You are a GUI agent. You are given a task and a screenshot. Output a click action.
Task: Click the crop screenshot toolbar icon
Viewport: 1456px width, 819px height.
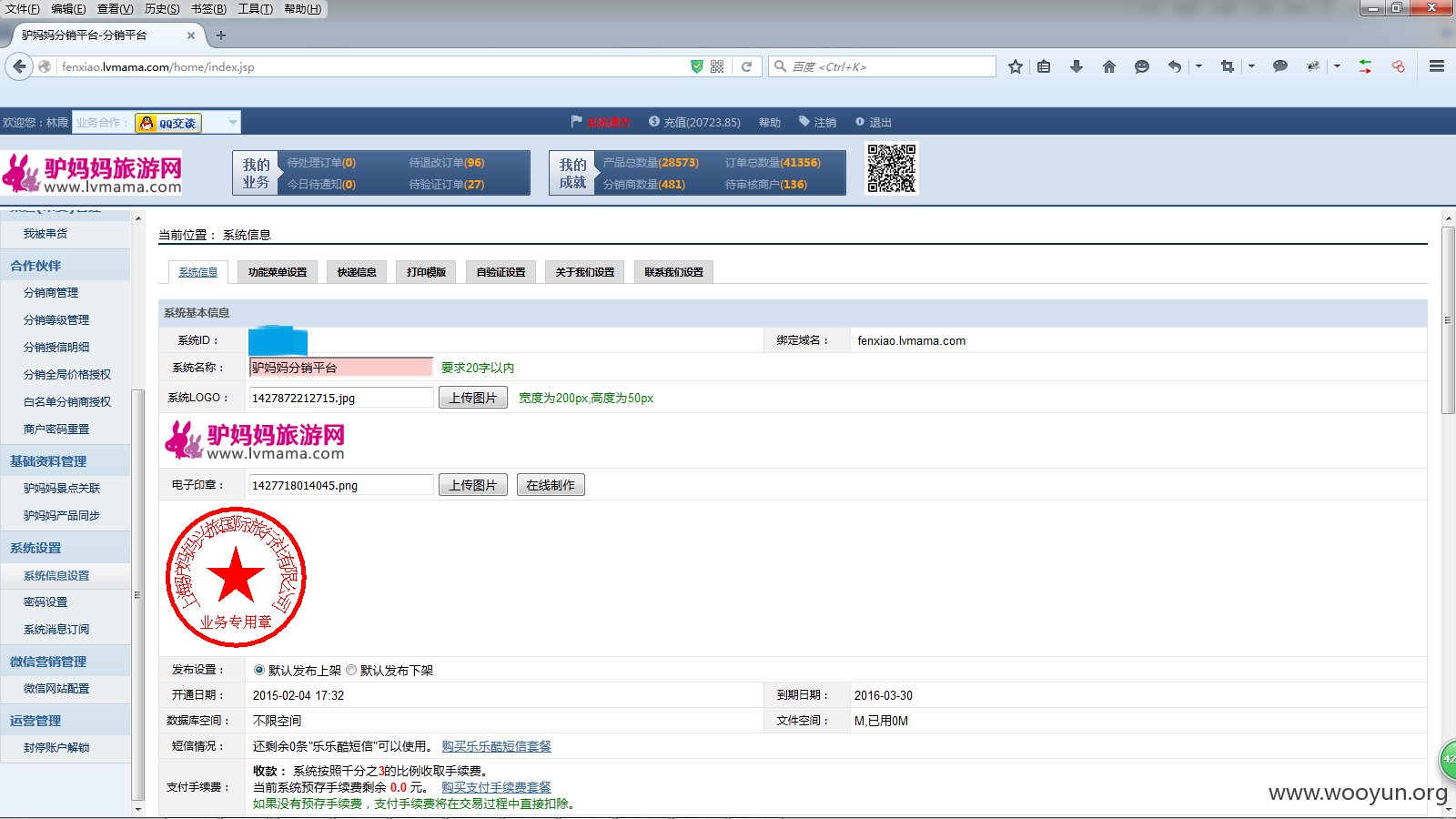pyautogui.click(x=1228, y=66)
